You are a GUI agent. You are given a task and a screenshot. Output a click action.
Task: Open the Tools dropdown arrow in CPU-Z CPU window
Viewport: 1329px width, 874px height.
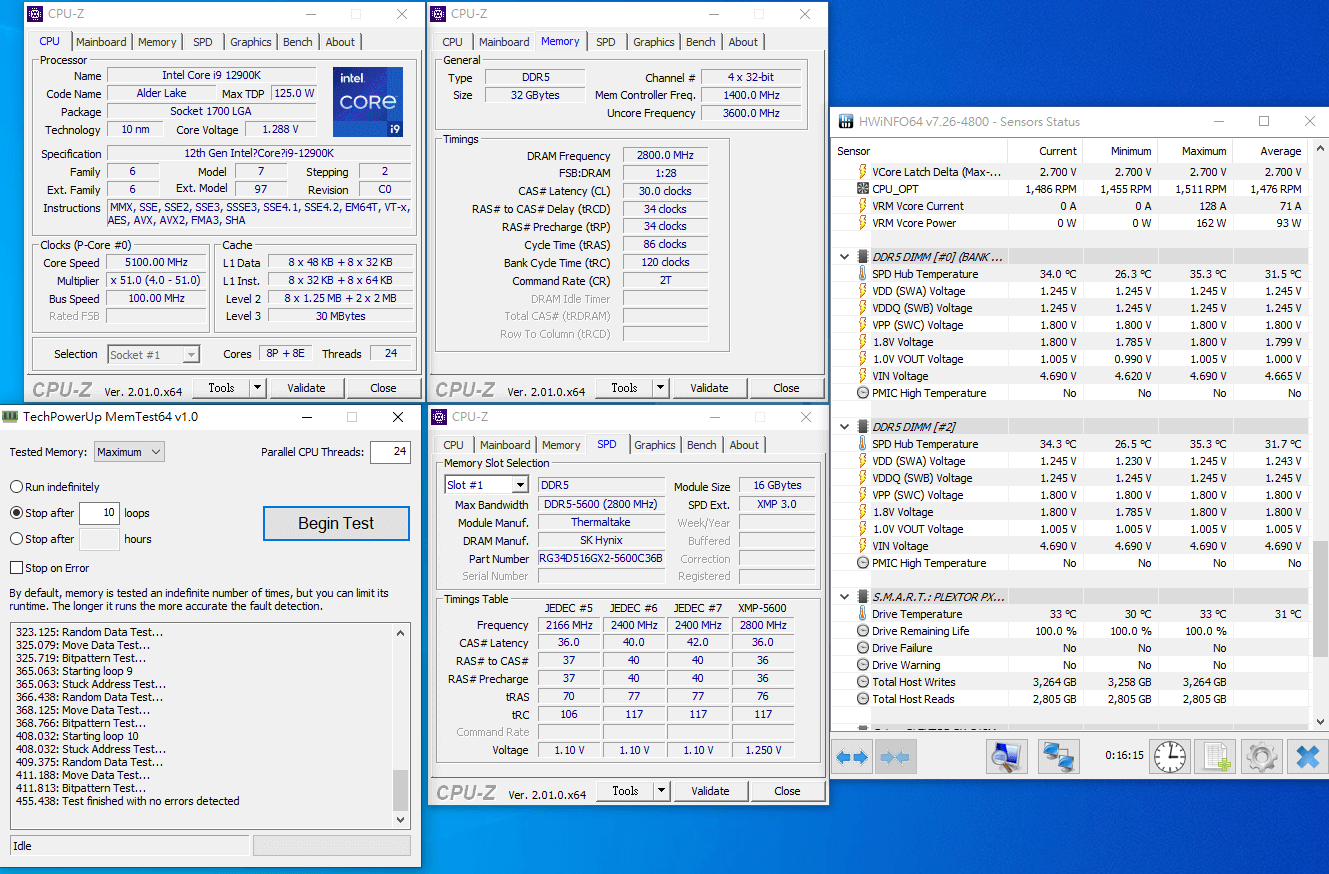point(257,388)
